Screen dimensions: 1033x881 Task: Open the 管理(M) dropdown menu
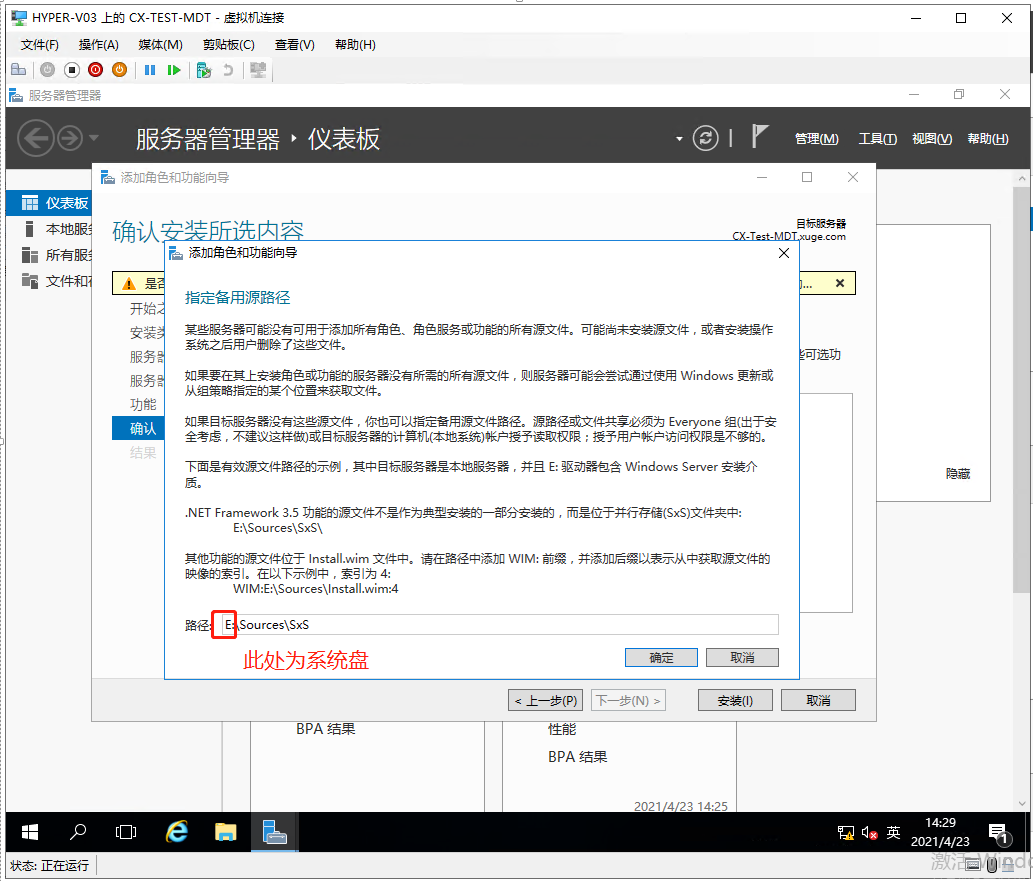point(816,138)
